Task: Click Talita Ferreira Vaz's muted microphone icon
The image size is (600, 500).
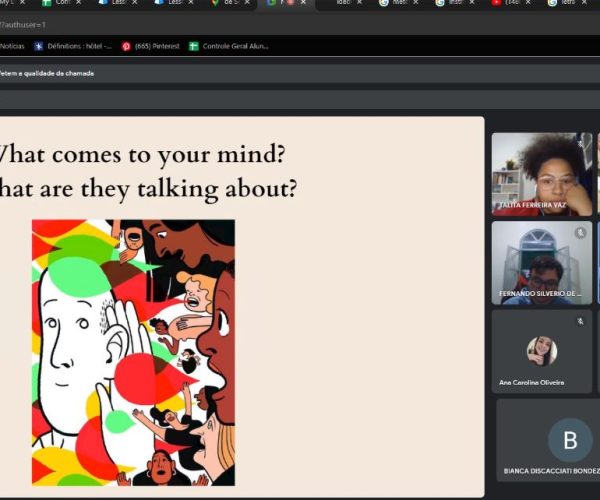Action: [580, 143]
